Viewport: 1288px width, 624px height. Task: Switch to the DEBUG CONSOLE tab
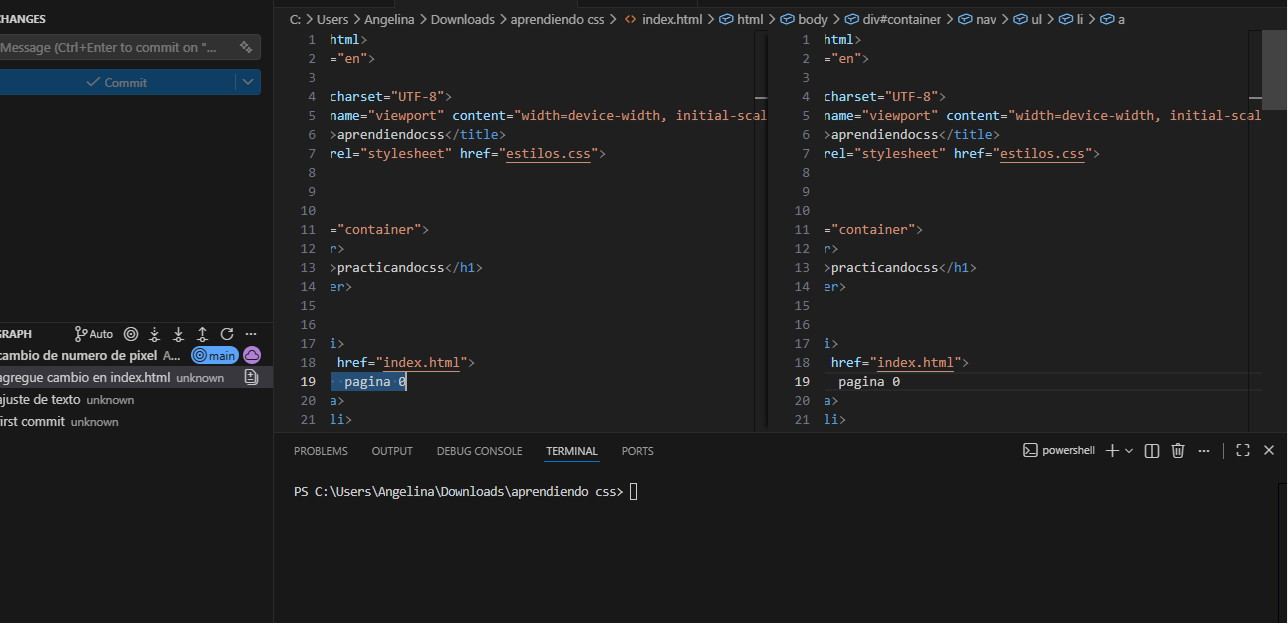pyautogui.click(x=479, y=451)
